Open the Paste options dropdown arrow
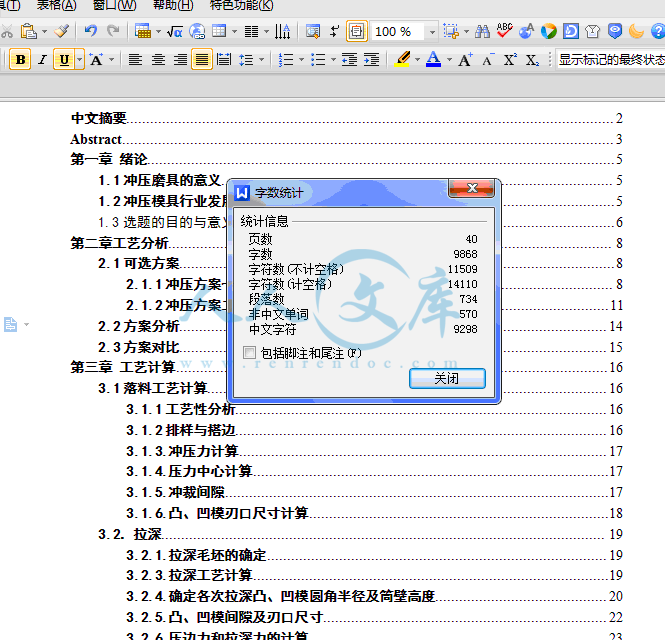The width and height of the screenshot is (665, 640). point(45,31)
